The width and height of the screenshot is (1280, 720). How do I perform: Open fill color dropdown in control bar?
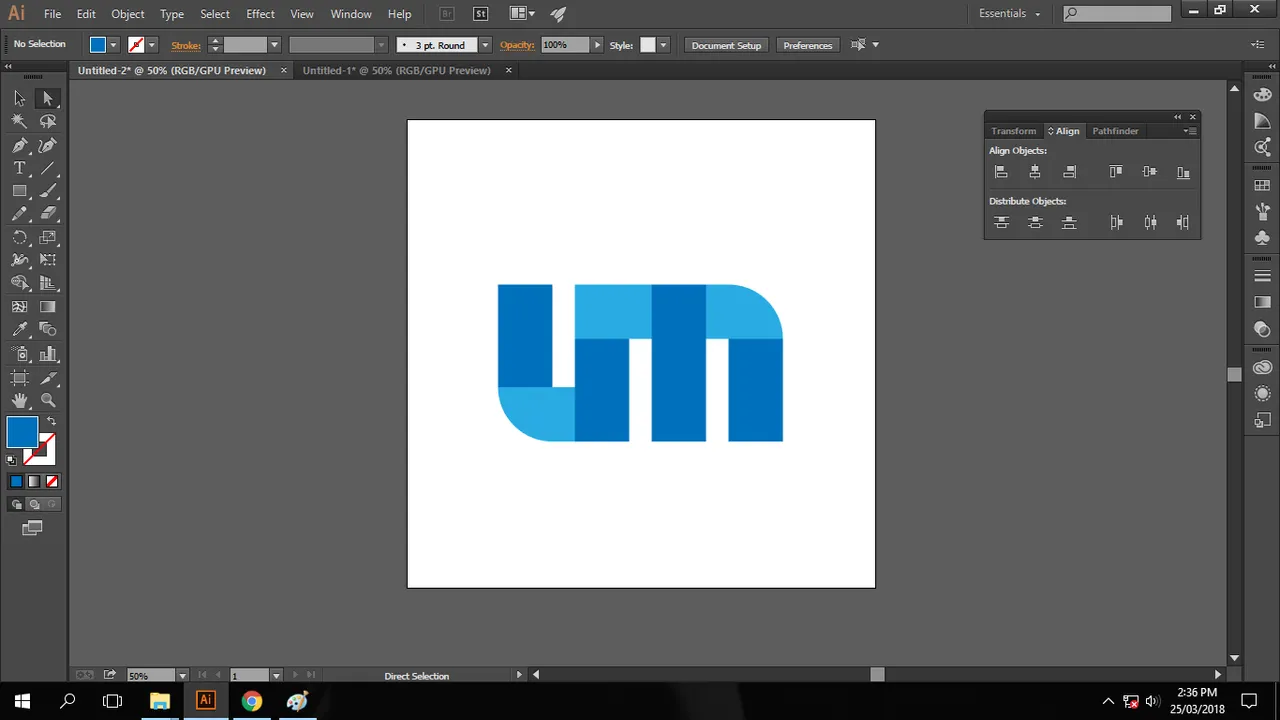(113, 45)
